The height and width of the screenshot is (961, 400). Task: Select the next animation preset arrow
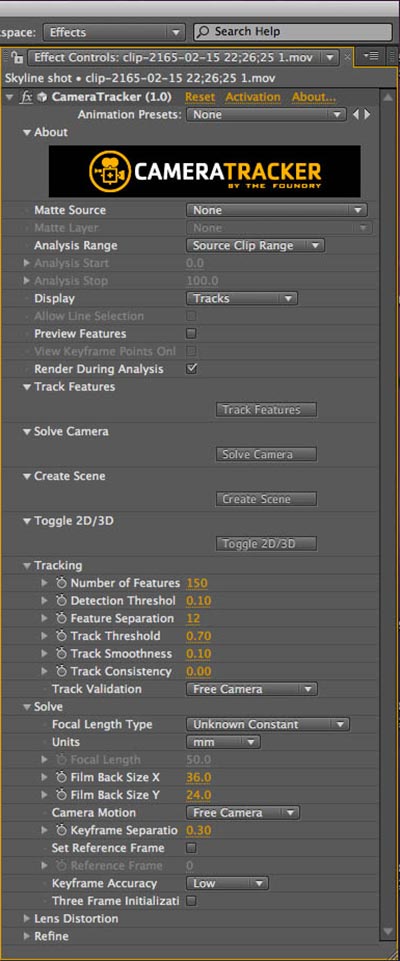coord(367,115)
